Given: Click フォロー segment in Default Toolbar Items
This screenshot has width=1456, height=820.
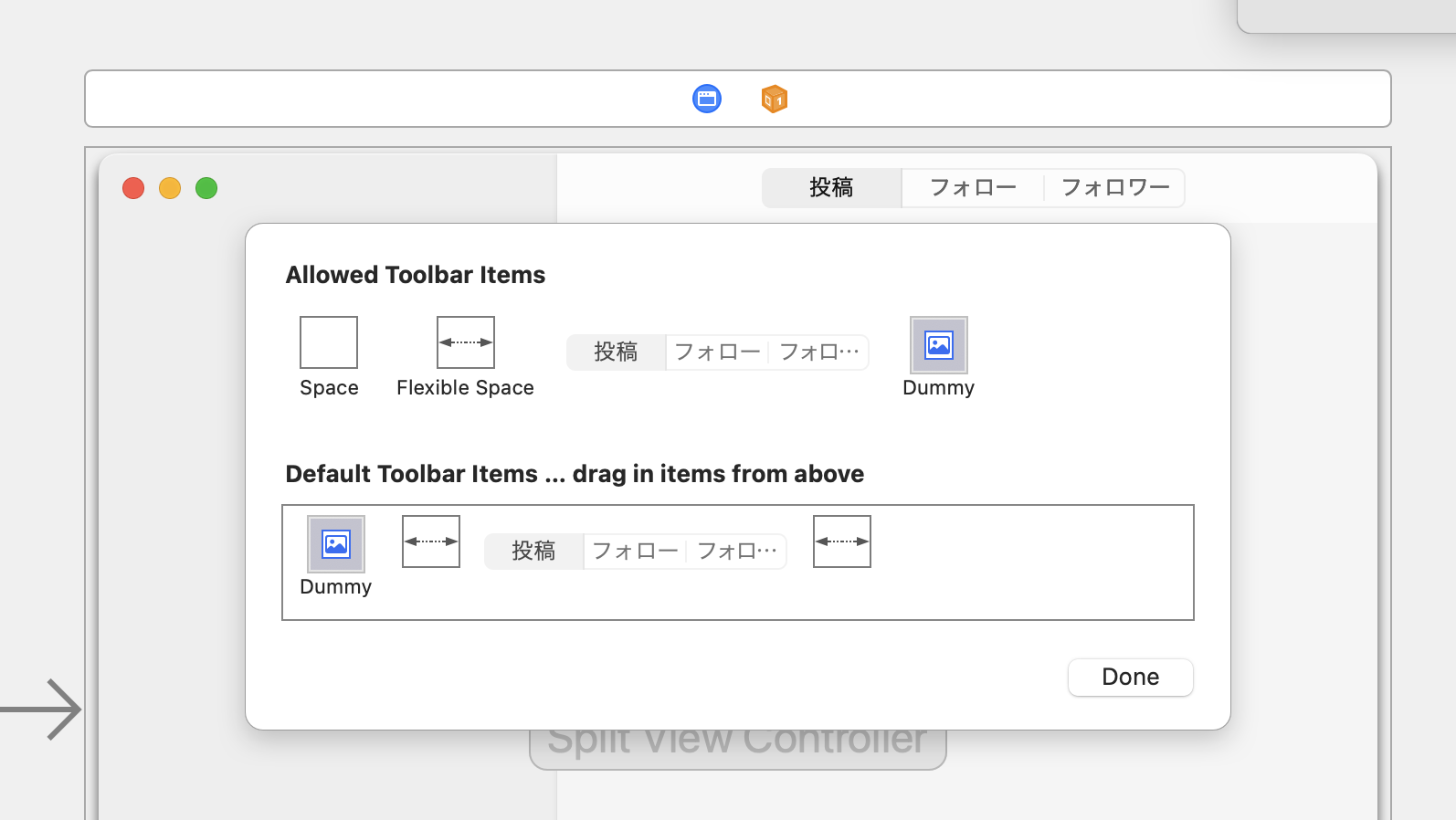Looking at the screenshot, I should pyautogui.click(x=635, y=552).
